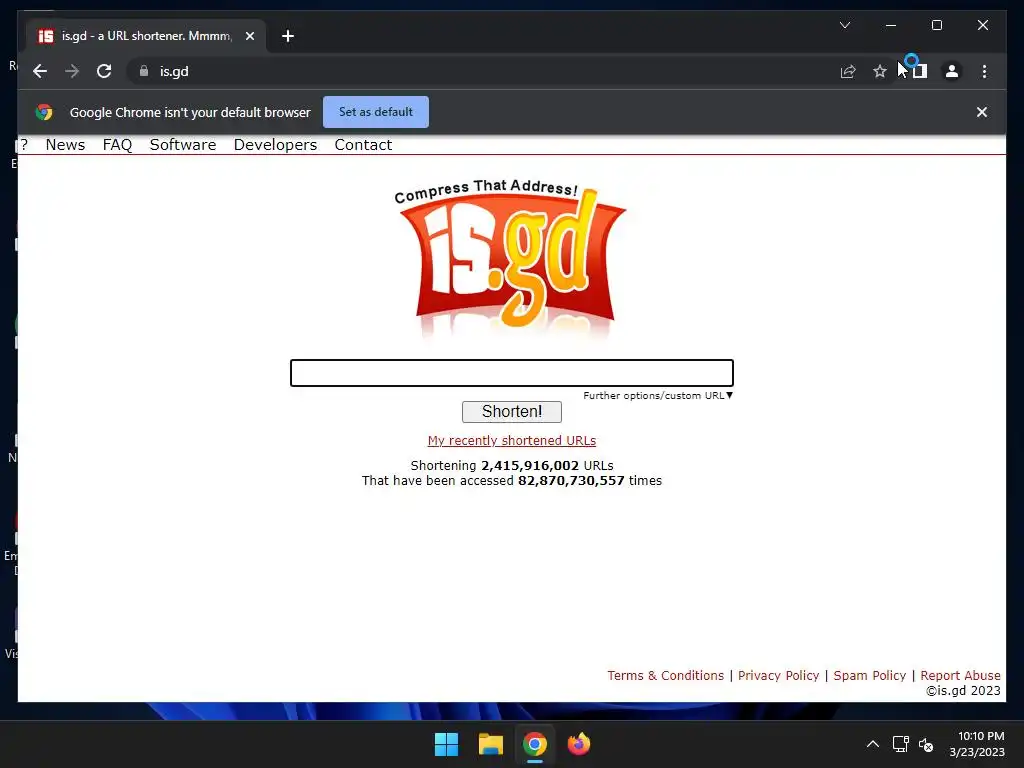Click the is.gd Compress That Address logo
The image size is (1024, 768).
click(511, 258)
